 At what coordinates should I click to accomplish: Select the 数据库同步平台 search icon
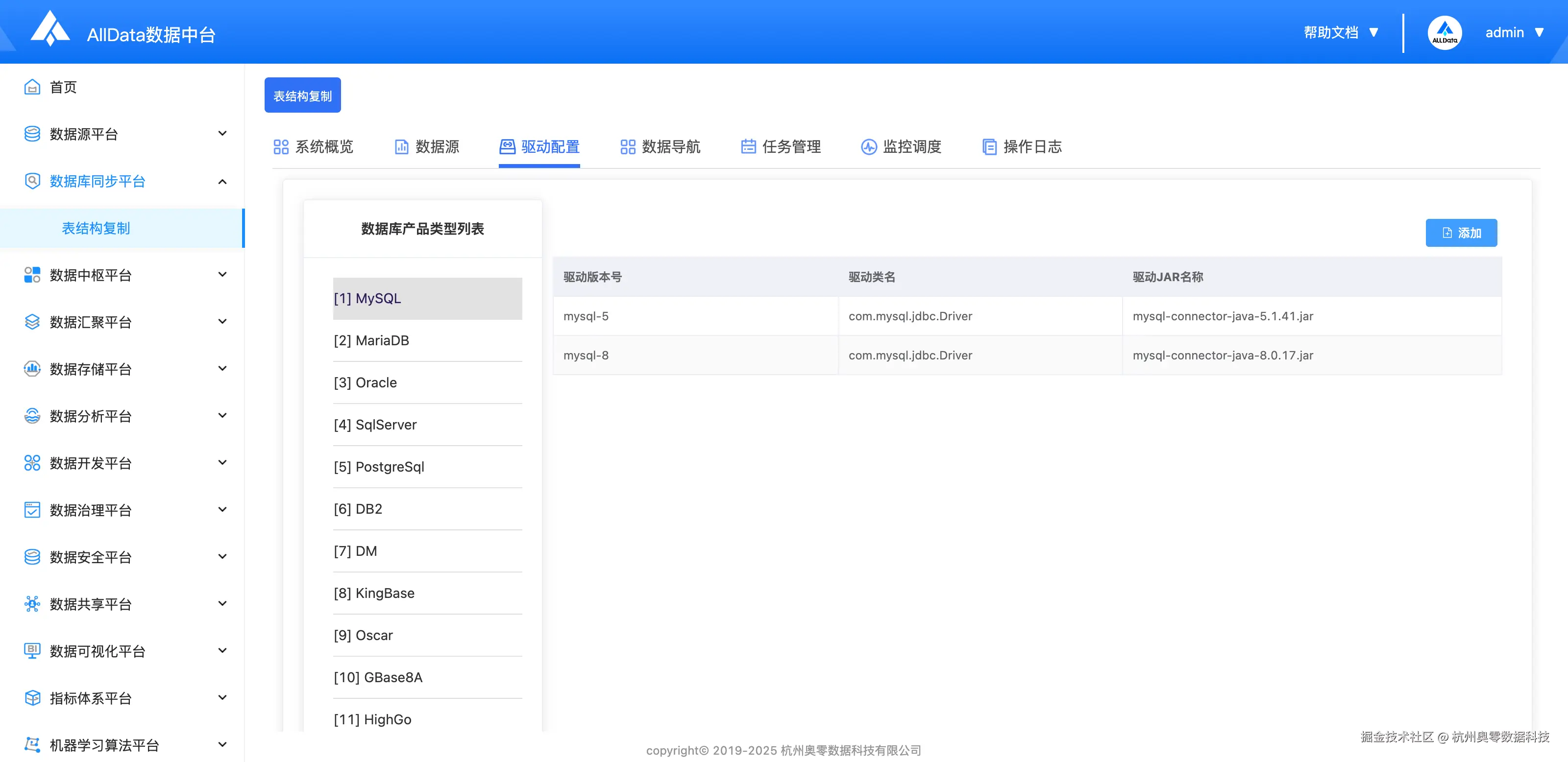pyautogui.click(x=32, y=181)
